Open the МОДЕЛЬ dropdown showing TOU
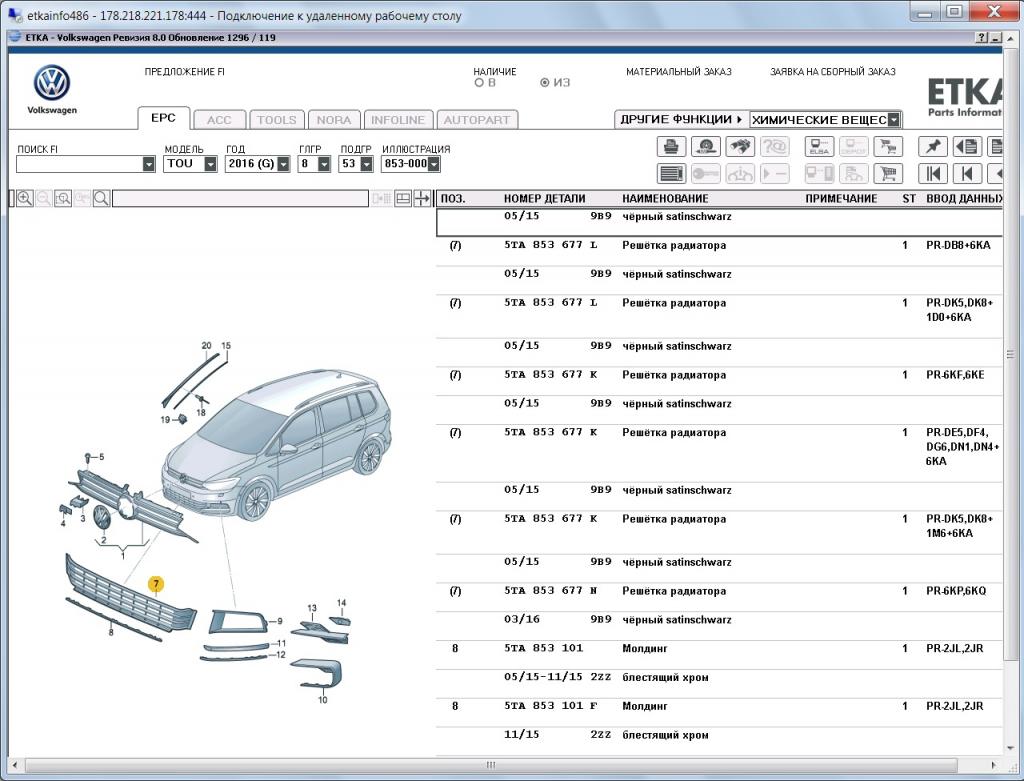Screen dimensions: 1024x781 (210, 164)
